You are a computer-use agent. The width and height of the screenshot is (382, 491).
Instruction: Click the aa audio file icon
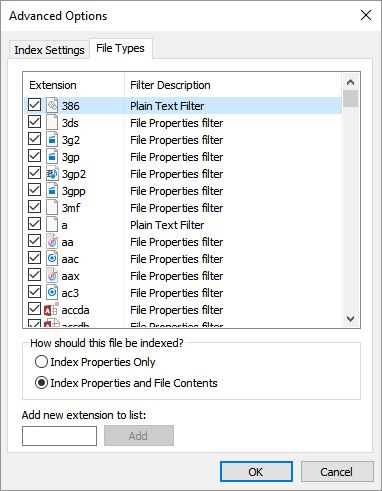click(x=52, y=242)
